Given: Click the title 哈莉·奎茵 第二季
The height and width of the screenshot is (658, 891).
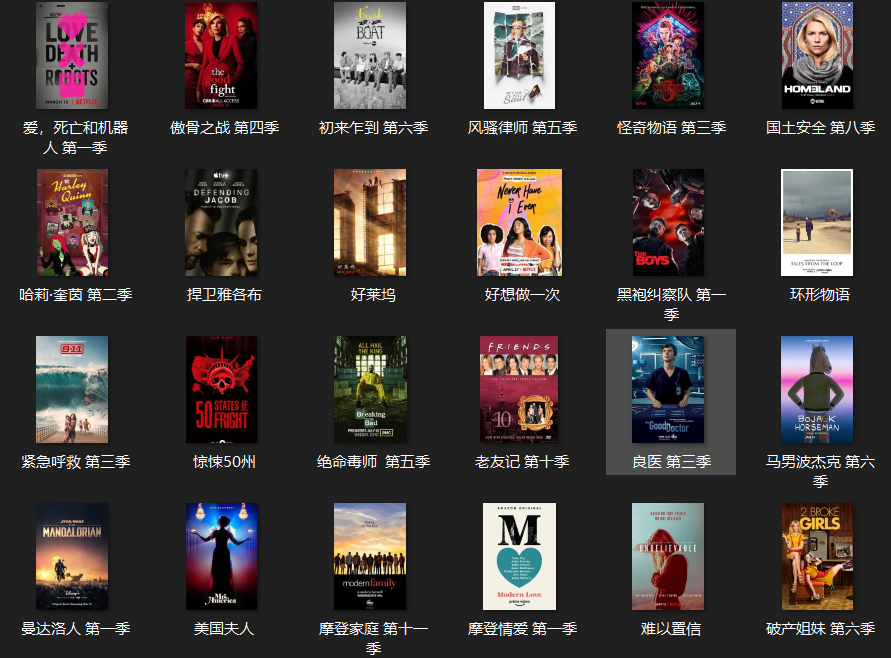Looking at the screenshot, I should [x=76, y=295].
